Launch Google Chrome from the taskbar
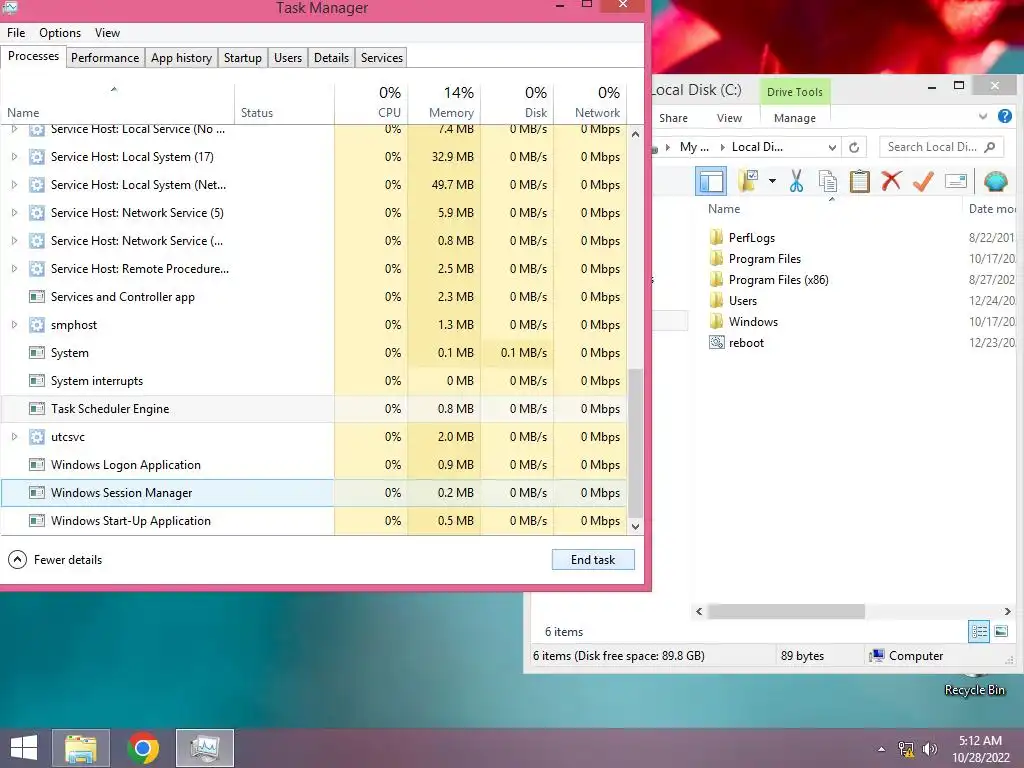1024x768 pixels. (x=143, y=748)
